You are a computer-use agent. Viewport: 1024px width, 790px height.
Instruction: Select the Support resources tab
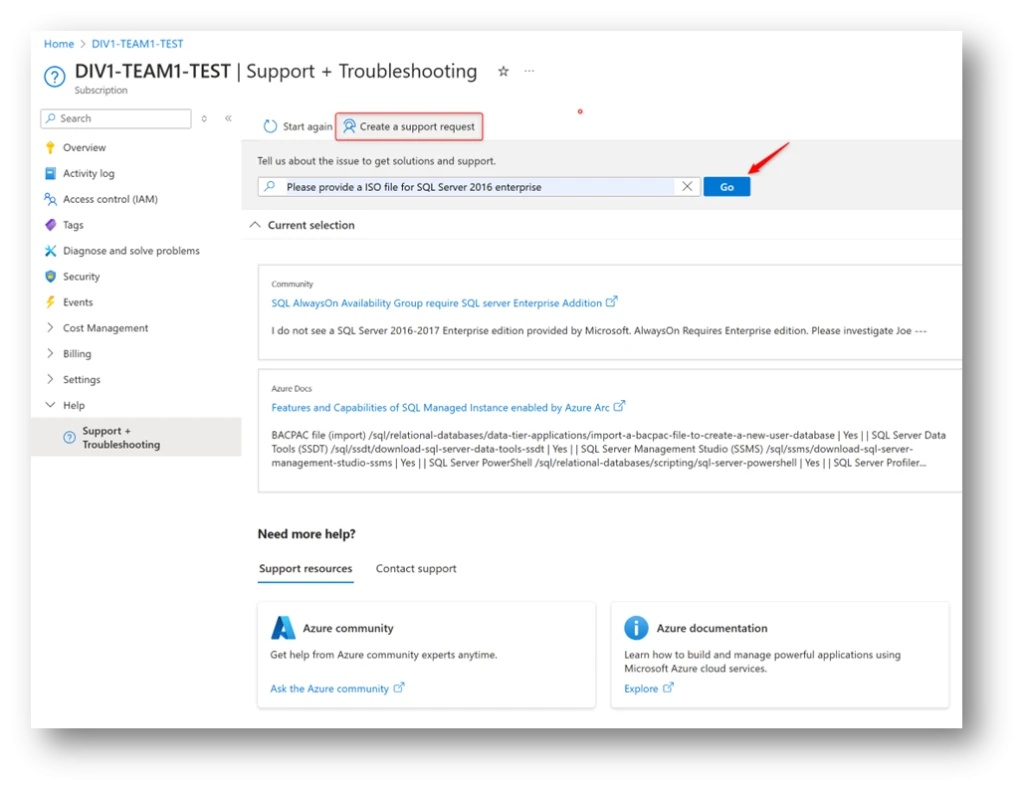coord(305,568)
